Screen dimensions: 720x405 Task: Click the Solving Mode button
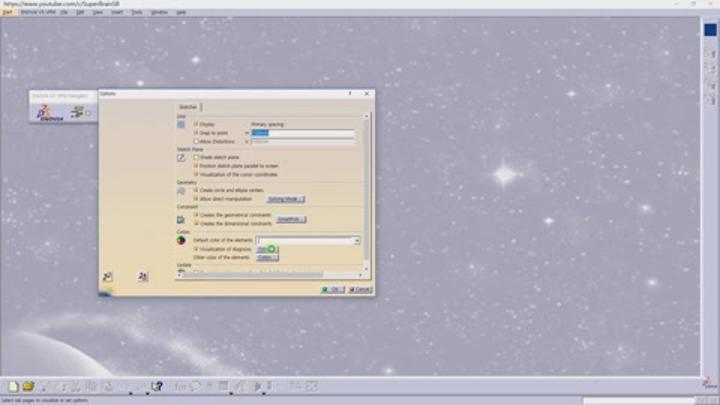coord(286,199)
